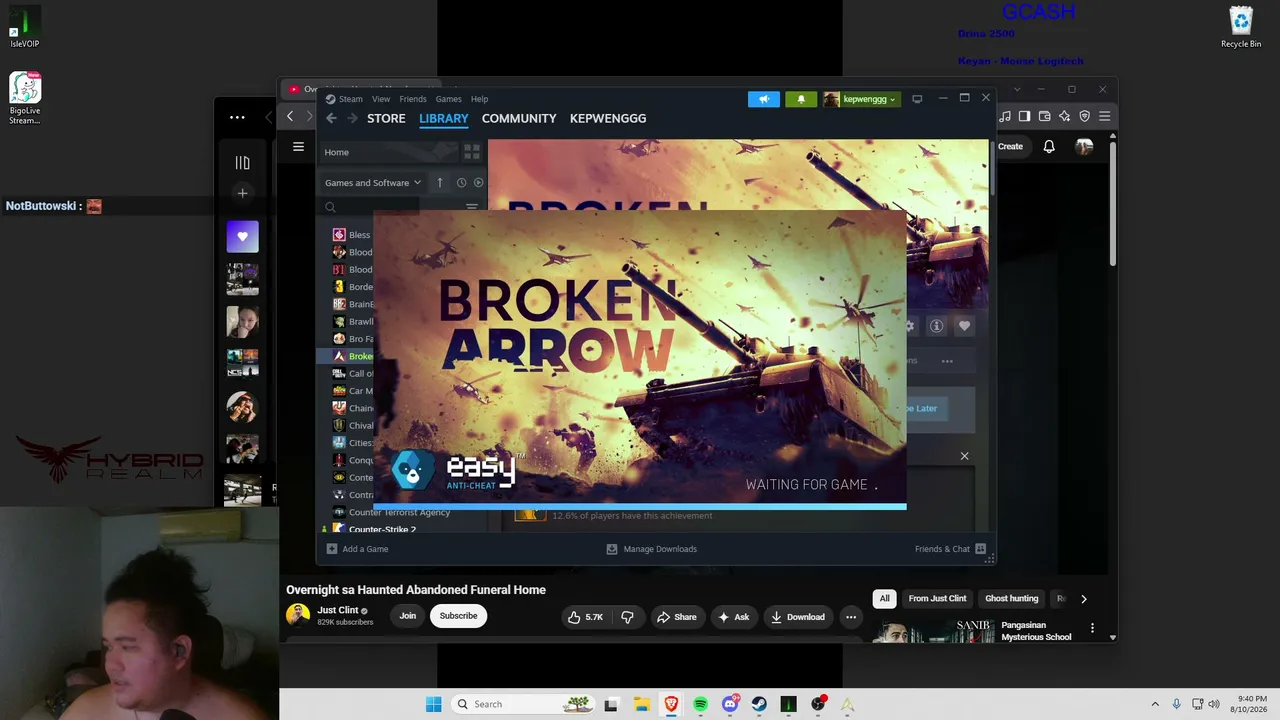The height and width of the screenshot is (720, 1280).
Task: Dislike the YouTube video
Action: [627, 617]
